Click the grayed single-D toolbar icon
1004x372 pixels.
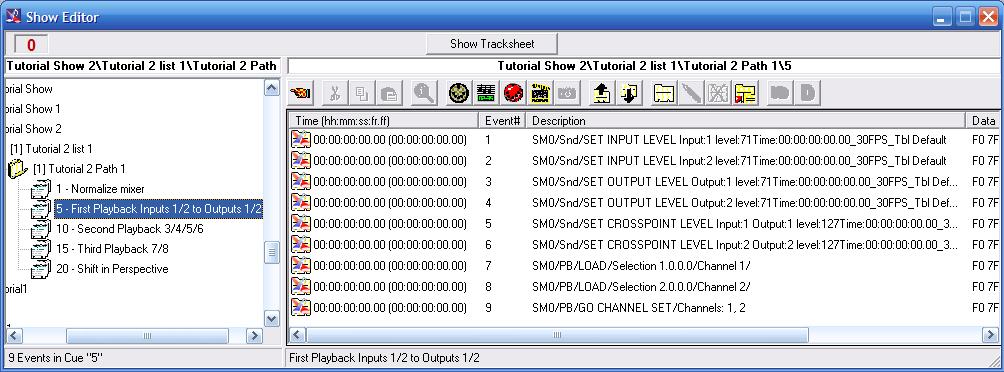pyautogui.click(x=807, y=93)
